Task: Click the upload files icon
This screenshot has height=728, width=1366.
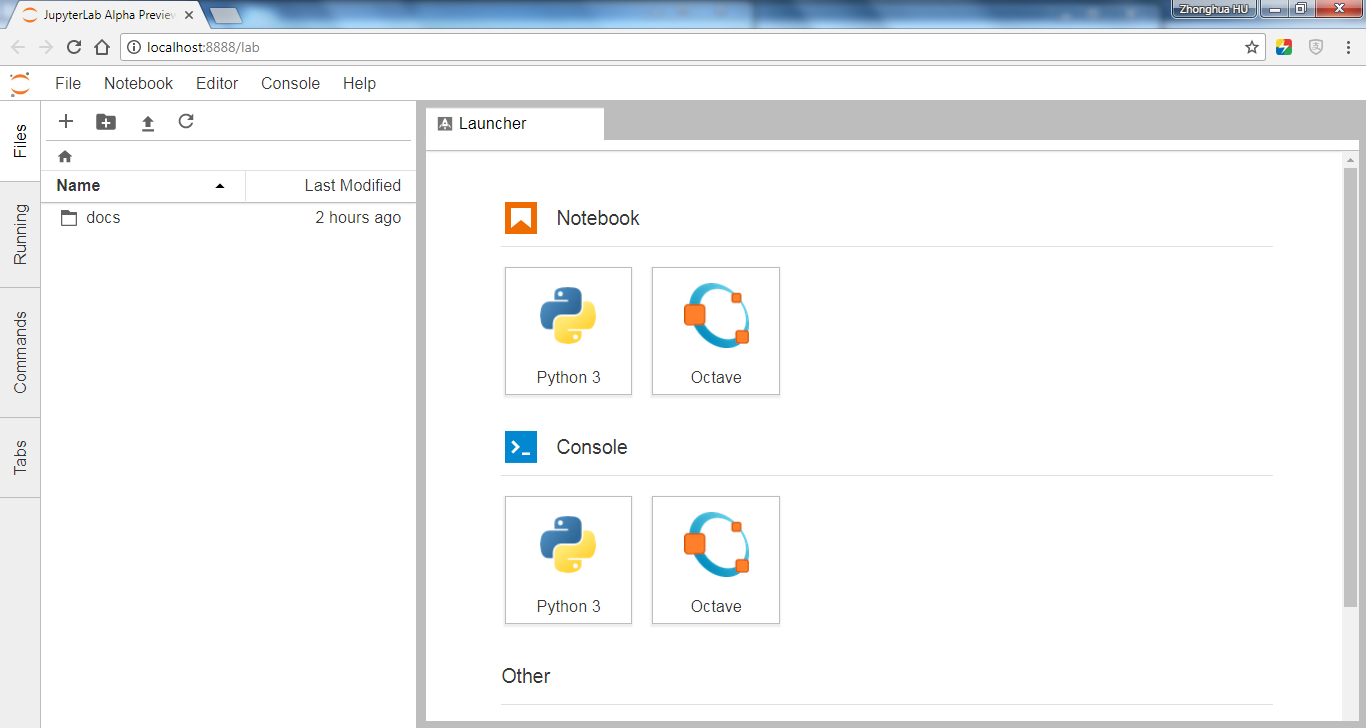Action: point(147,123)
